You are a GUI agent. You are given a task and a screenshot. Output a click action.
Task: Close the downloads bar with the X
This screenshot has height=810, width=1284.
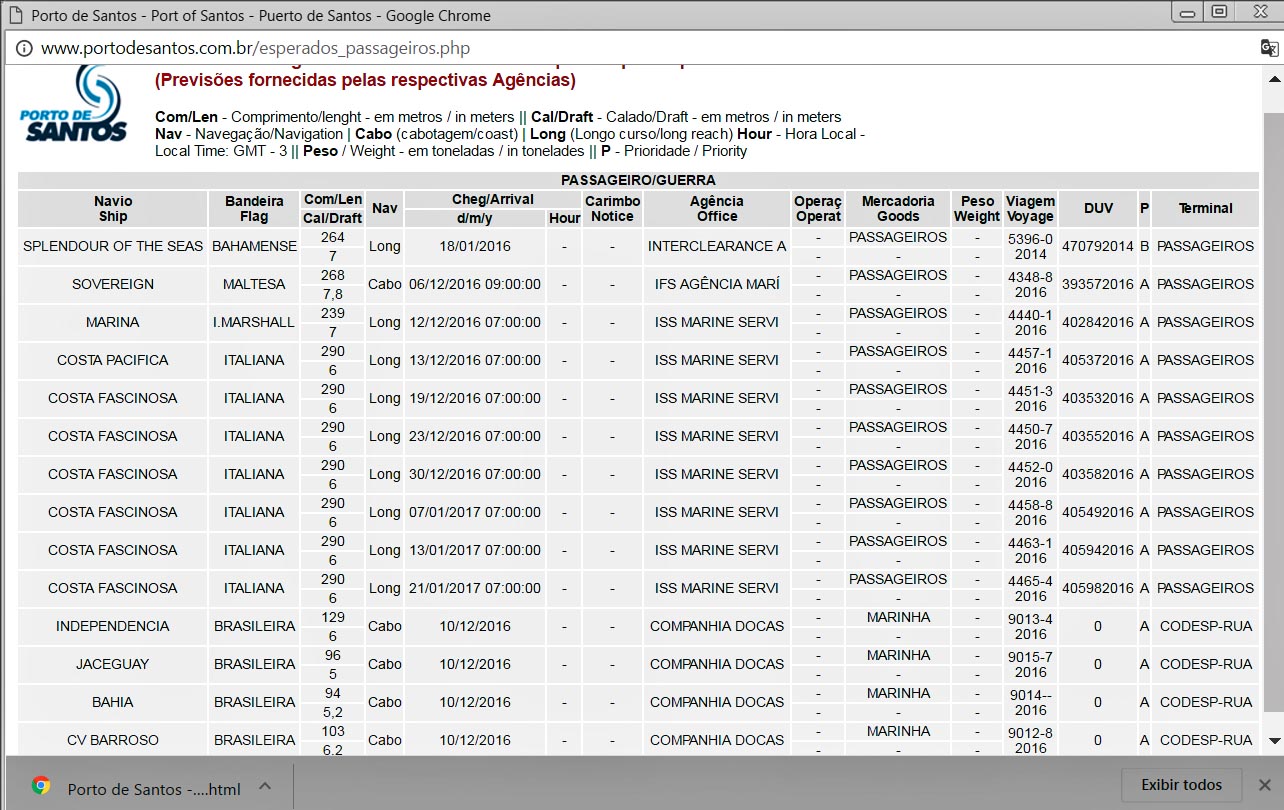pyautogui.click(x=1265, y=785)
